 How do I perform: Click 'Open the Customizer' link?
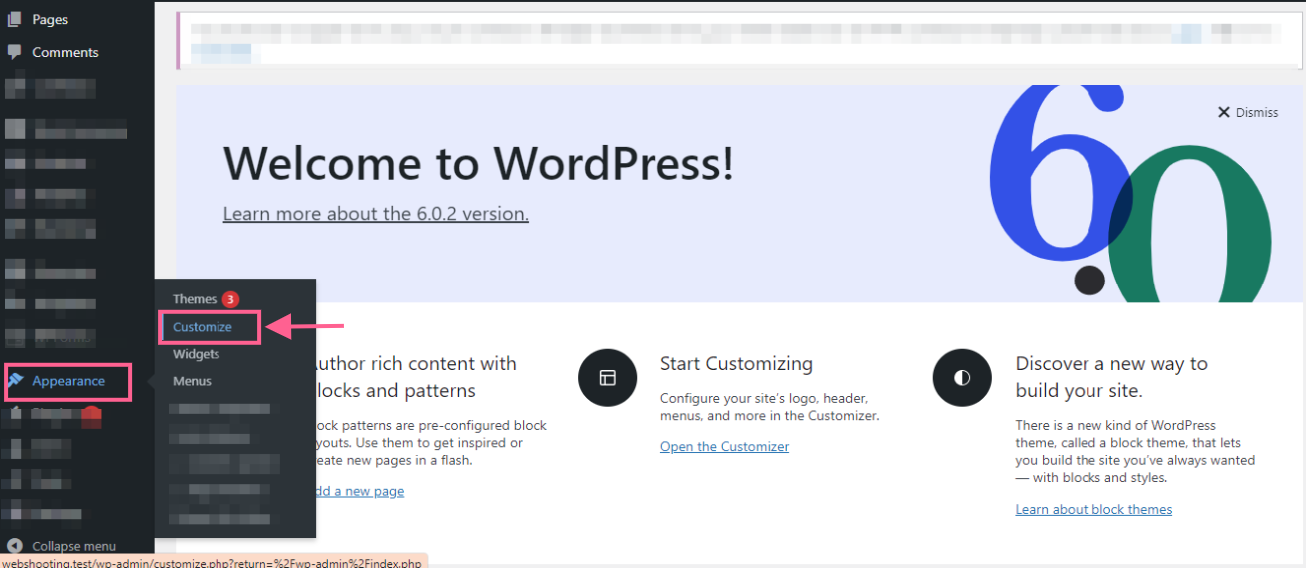(724, 447)
